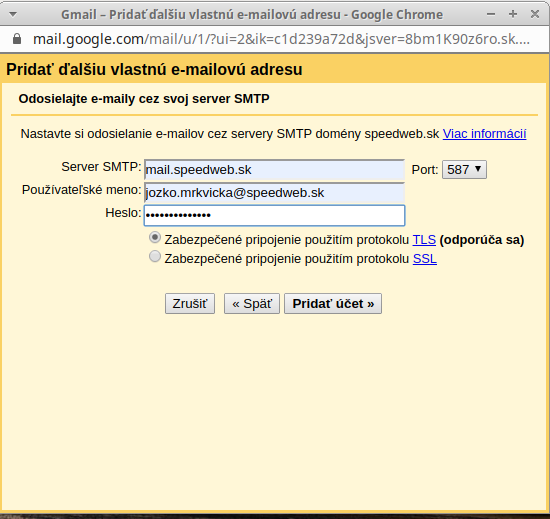Open Viac informácií link
550x519 pixels.
(484, 134)
